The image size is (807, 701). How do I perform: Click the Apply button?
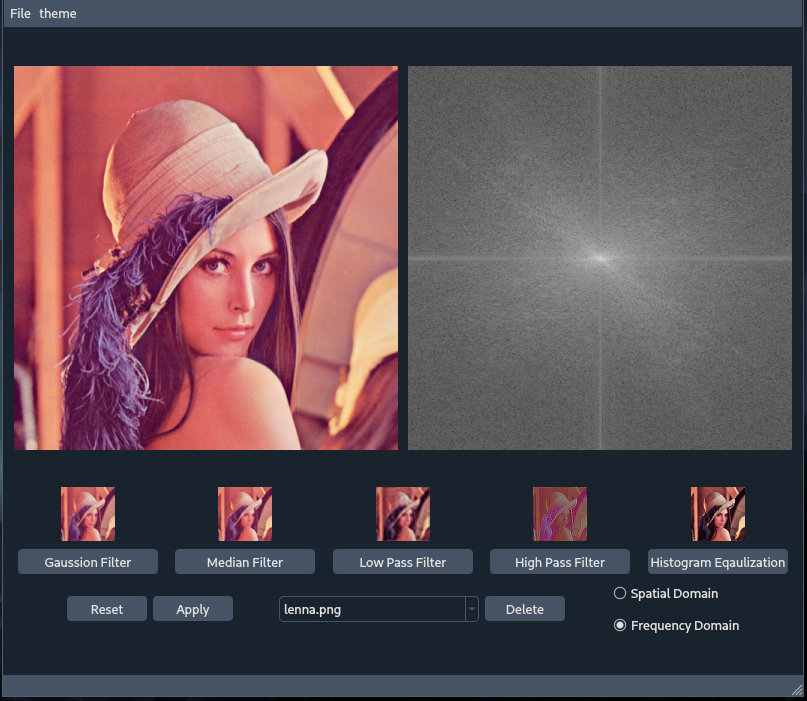coord(193,609)
